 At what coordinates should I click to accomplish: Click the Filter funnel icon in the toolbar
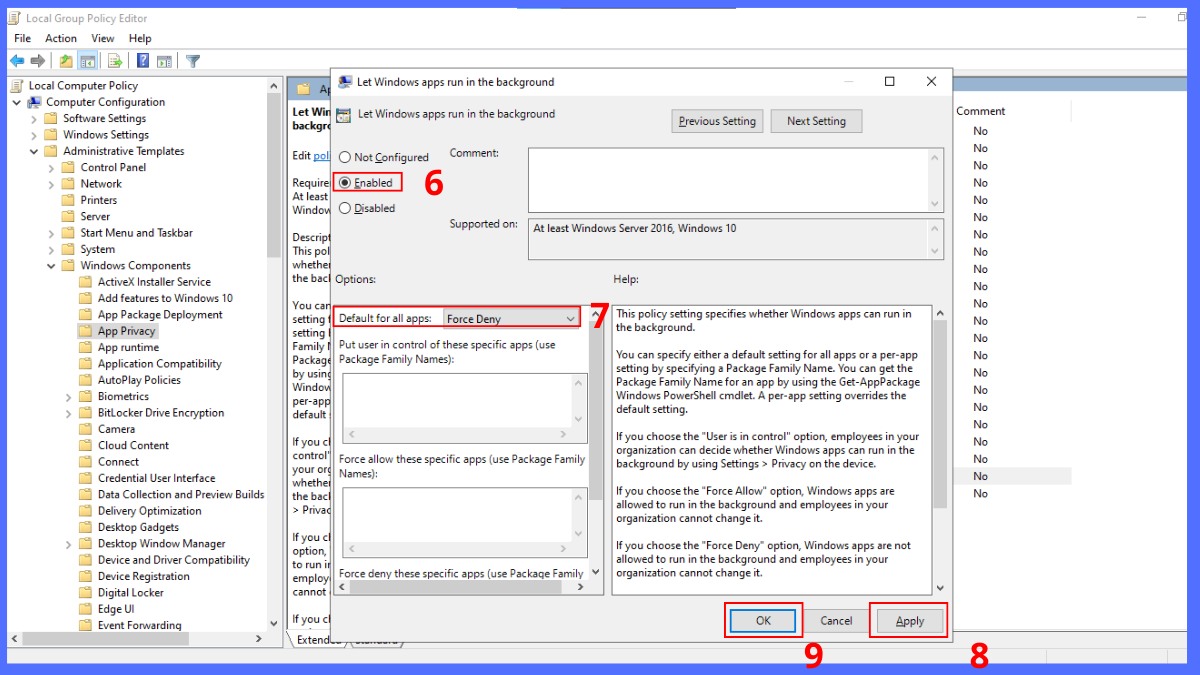coord(194,60)
